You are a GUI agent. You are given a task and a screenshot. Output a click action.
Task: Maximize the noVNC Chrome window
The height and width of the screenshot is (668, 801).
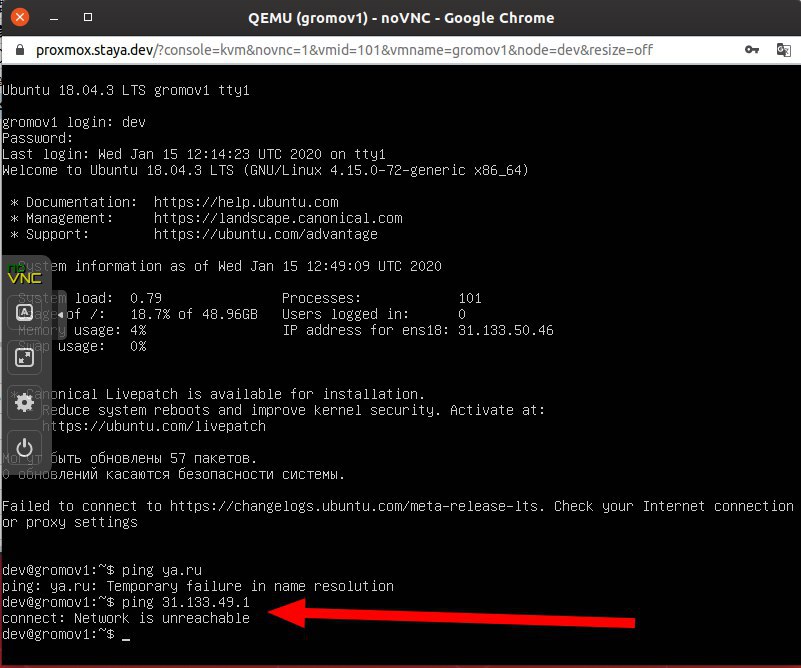tap(88, 17)
